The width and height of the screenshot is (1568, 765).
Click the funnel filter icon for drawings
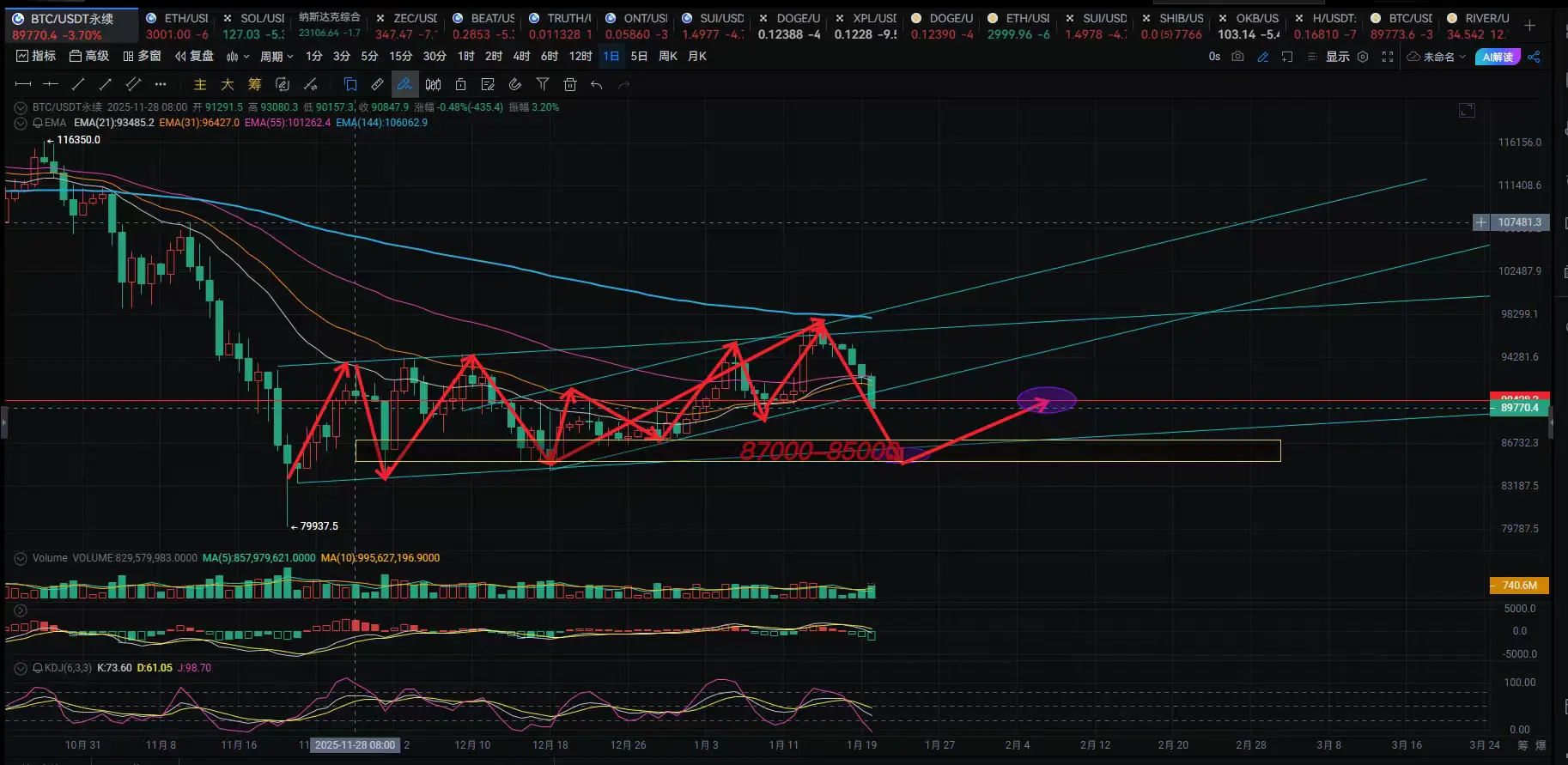pyautogui.click(x=543, y=84)
